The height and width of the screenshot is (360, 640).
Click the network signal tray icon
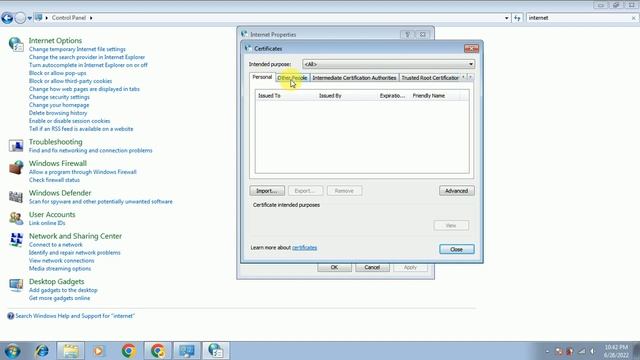(582, 351)
